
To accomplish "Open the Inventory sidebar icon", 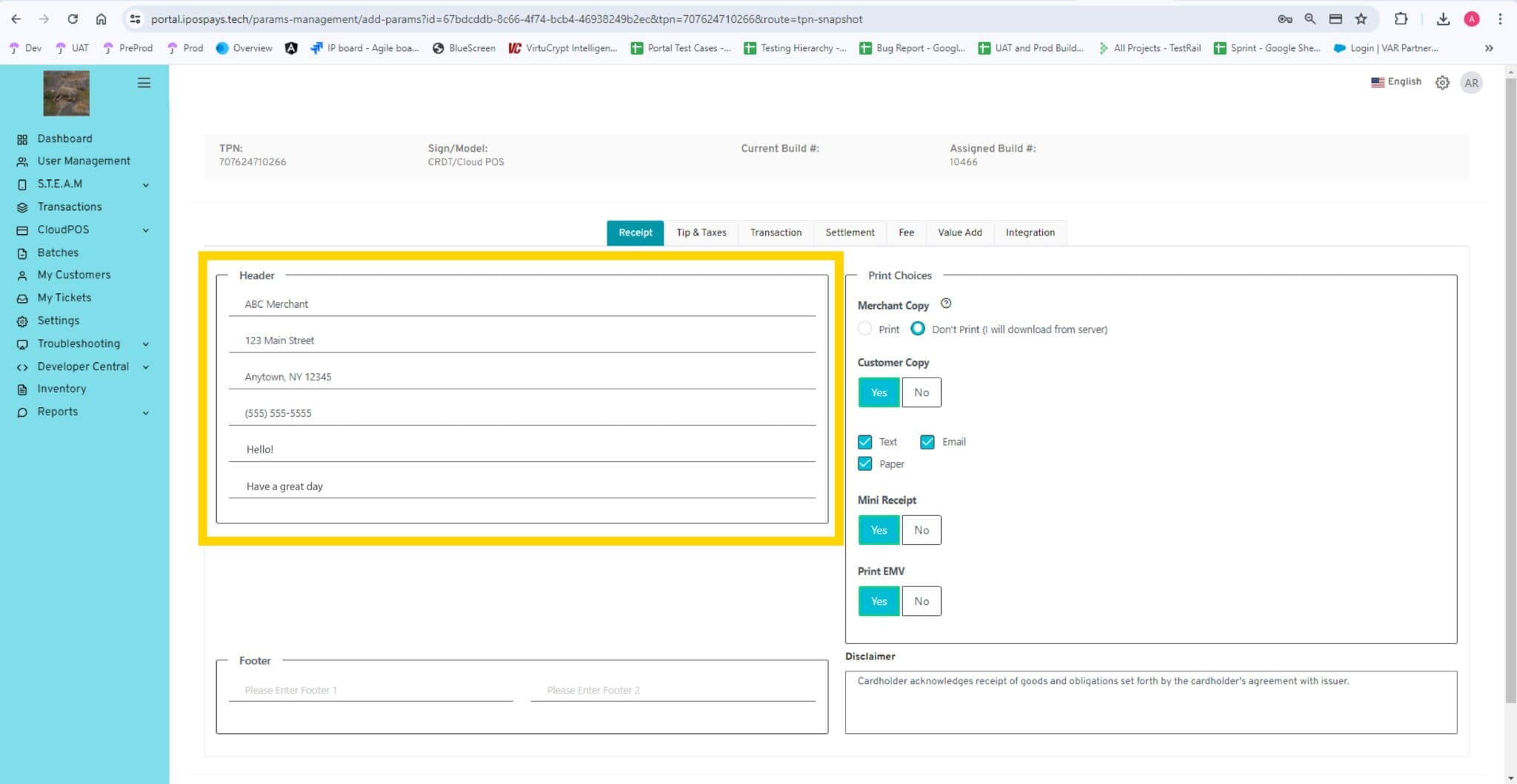I will pos(22,389).
